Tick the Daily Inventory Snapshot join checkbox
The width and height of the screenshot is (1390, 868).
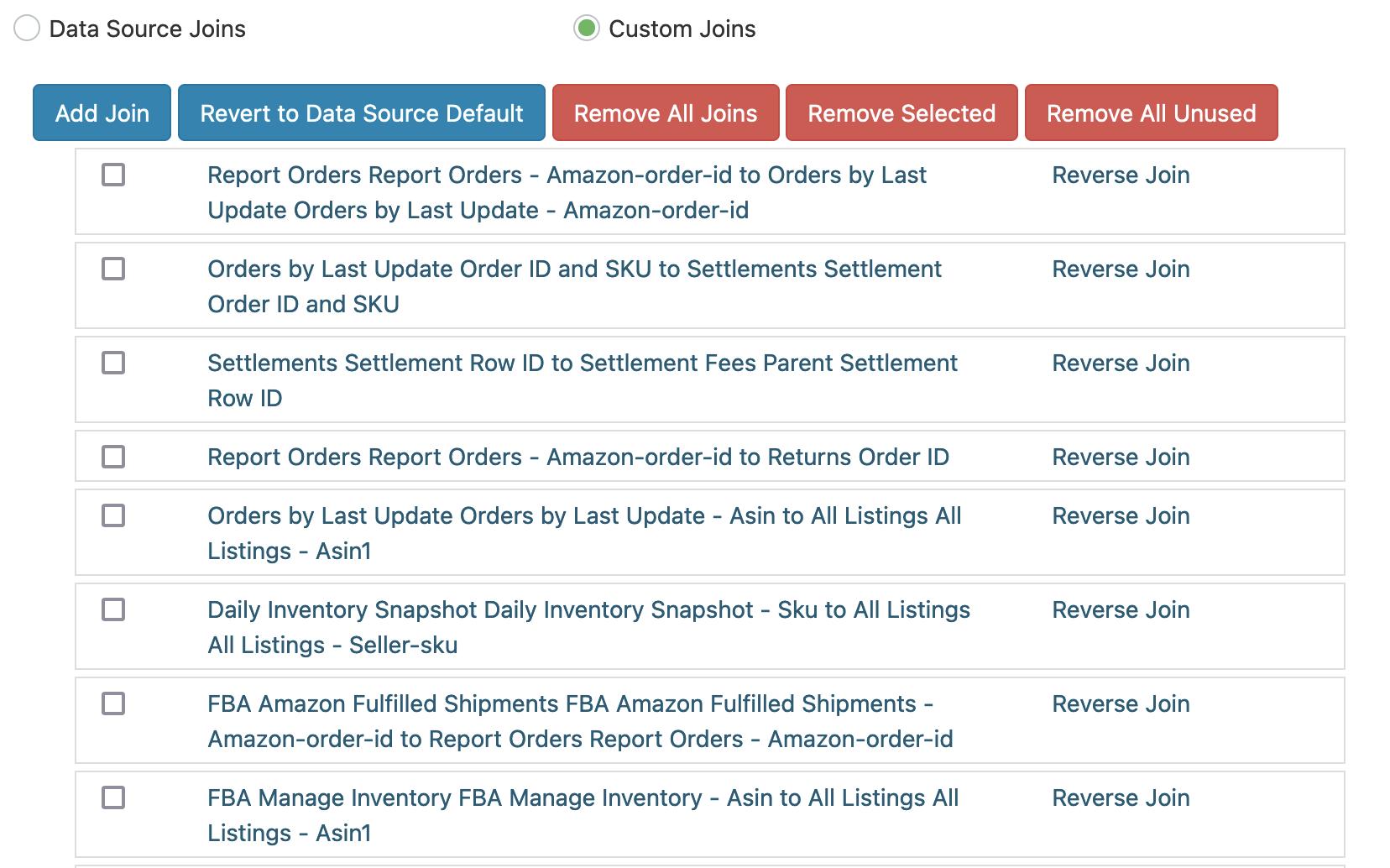coord(113,610)
